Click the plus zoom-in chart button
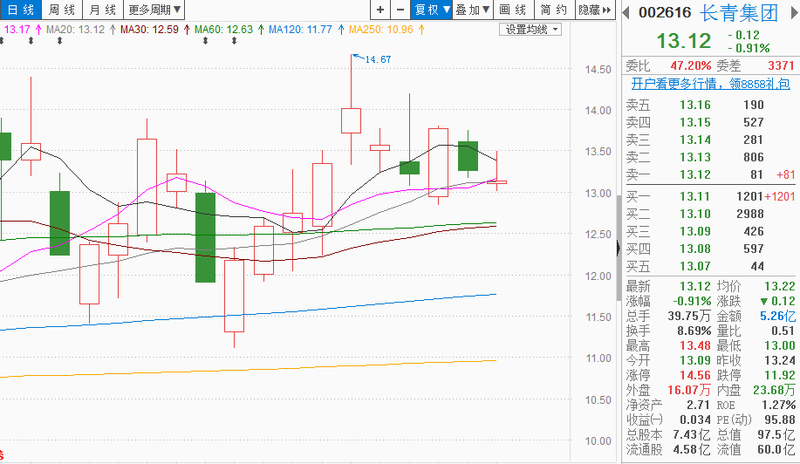This screenshot has height=464, width=800. [x=377, y=10]
